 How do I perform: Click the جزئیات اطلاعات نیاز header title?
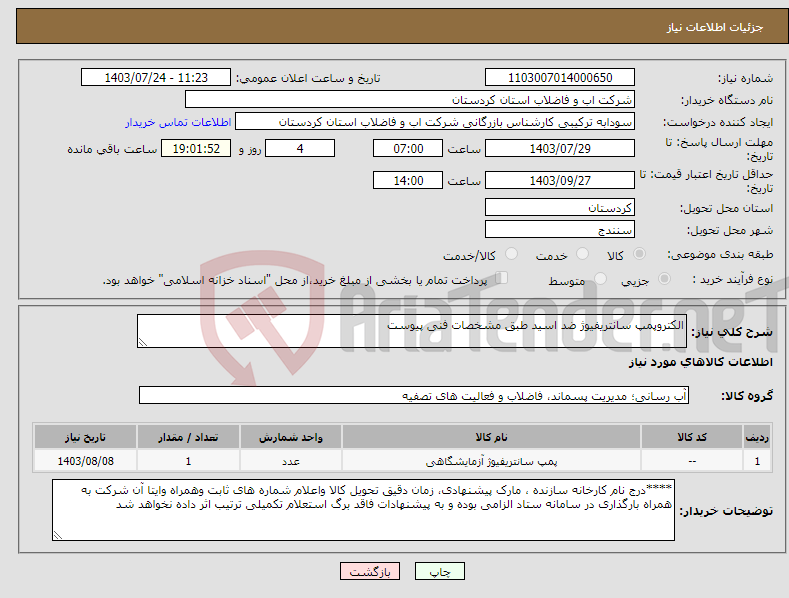(715, 27)
